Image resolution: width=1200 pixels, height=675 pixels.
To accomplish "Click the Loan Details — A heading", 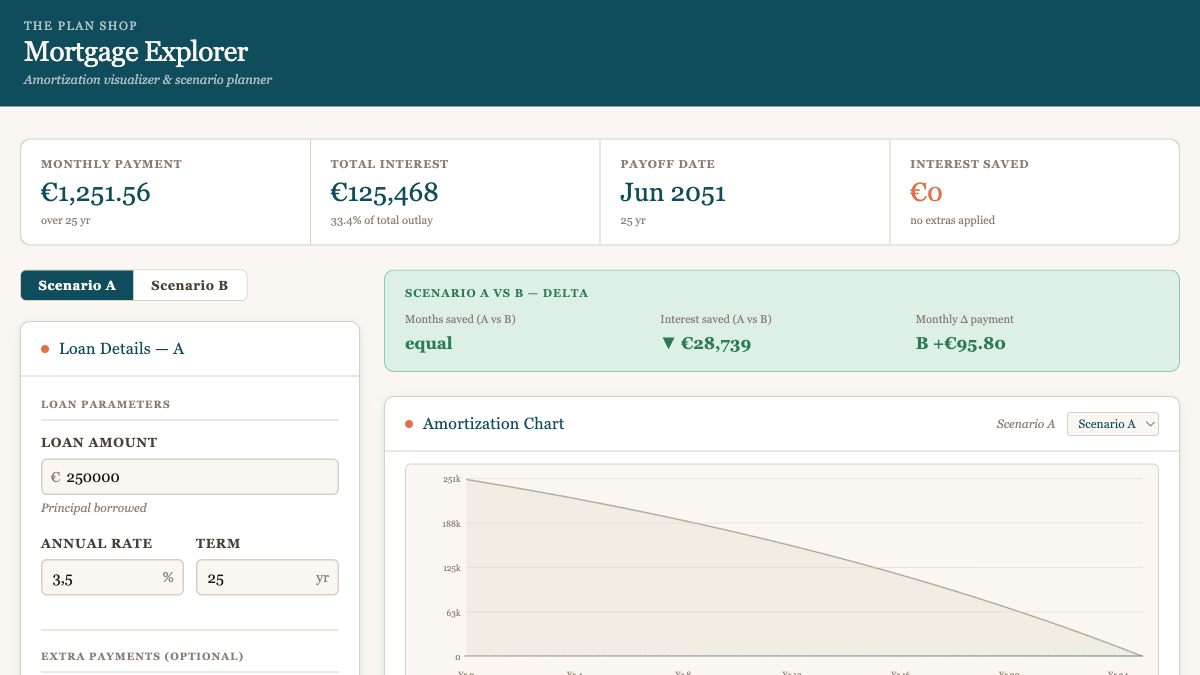I will [121, 349].
